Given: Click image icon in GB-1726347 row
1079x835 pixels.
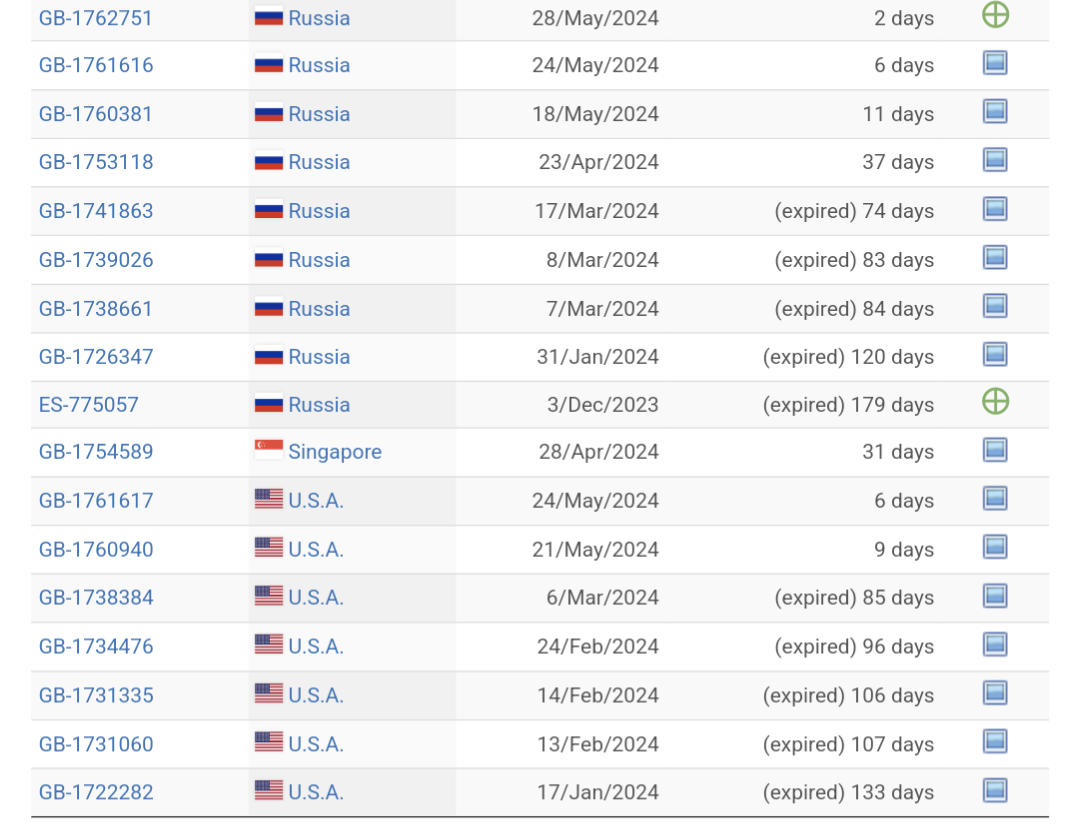Looking at the screenshot, I should pos(995,354).
